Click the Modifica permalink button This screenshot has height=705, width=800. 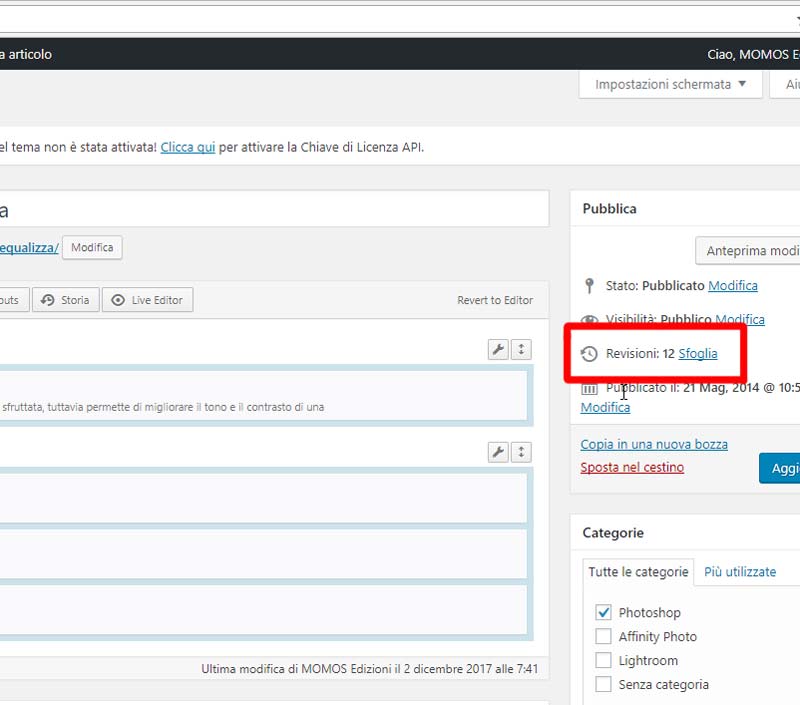pos(92,247)
